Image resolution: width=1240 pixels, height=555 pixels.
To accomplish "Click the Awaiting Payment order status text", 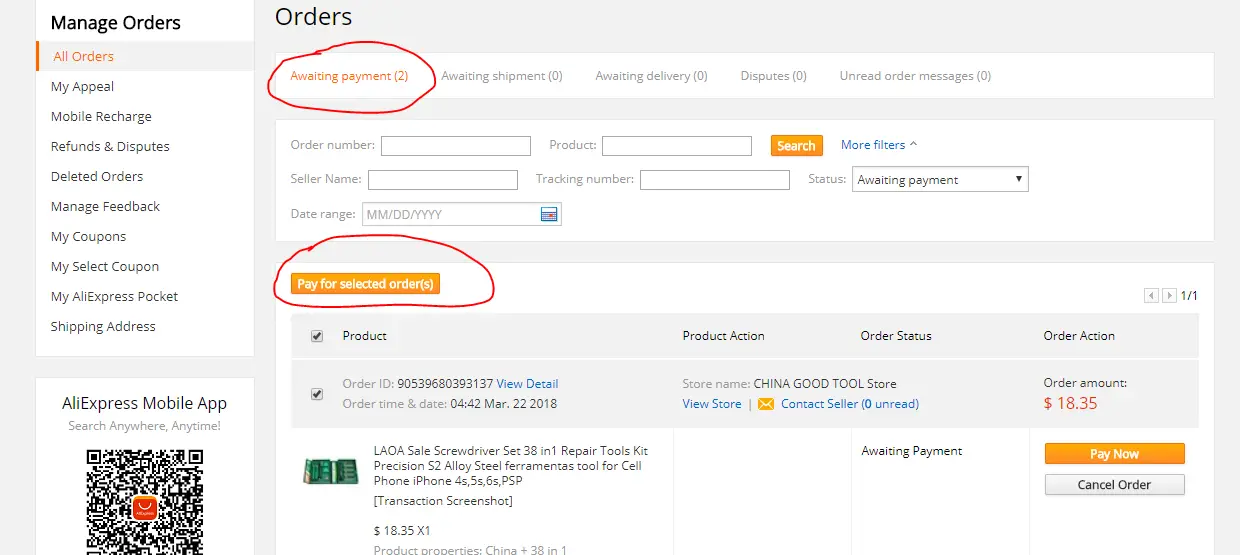I will coord(912,451).
